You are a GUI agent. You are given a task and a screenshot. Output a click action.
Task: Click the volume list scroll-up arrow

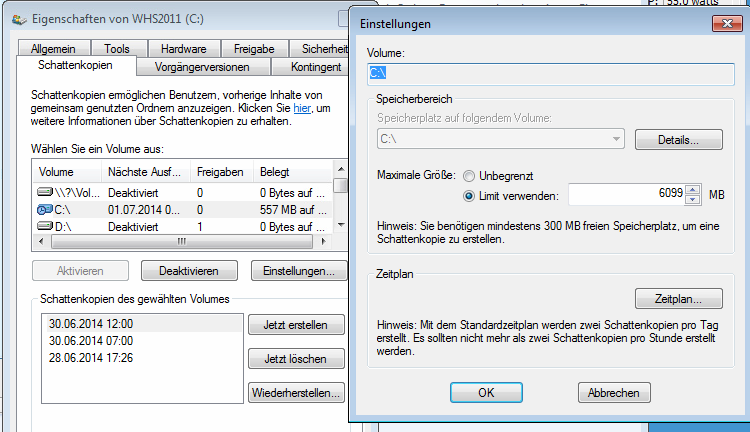[341, 169]
